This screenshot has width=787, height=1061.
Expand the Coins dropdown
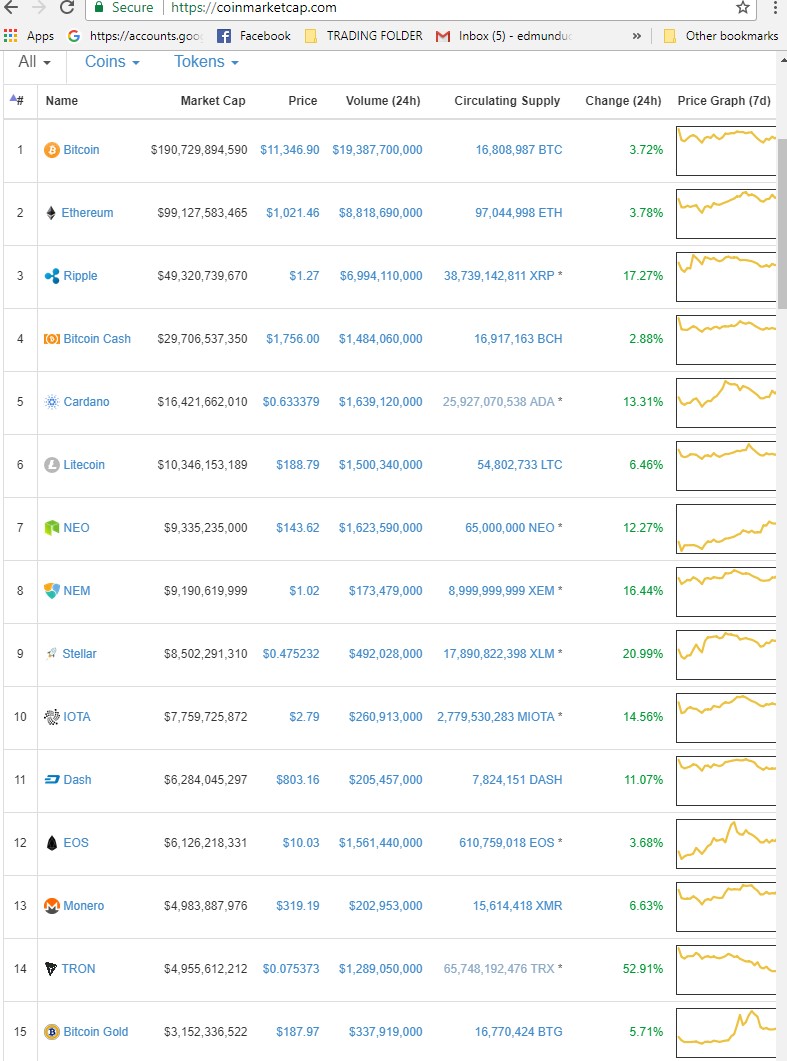pos(112,62)
